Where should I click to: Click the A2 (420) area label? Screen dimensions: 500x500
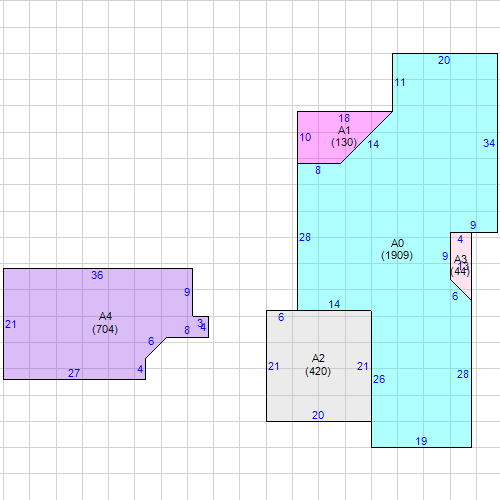tap(318, 365)
